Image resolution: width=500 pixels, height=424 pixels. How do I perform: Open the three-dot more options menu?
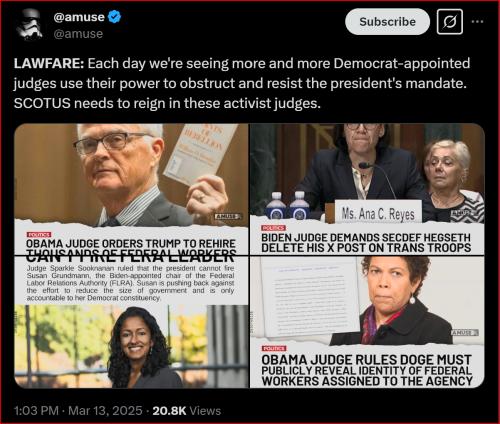pyautogui.click(x=477, y=22)
